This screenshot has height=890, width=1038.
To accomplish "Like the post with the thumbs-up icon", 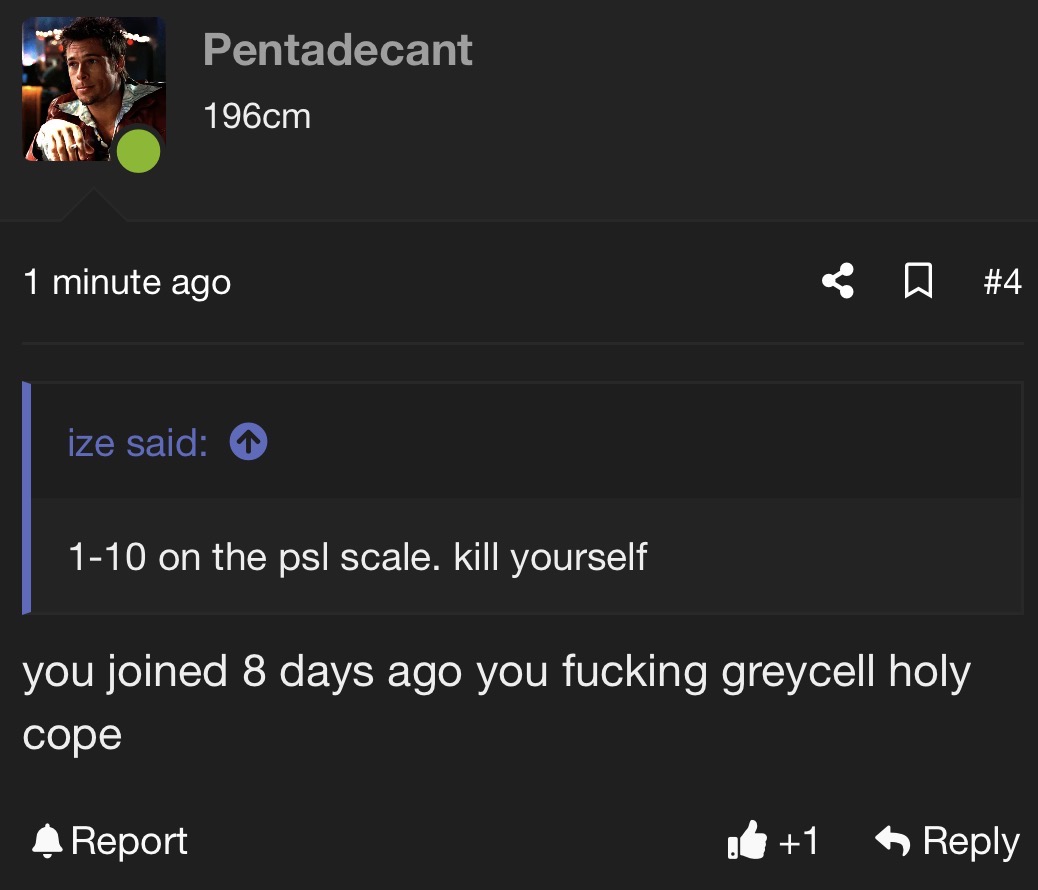I will (x=747, y=840).
